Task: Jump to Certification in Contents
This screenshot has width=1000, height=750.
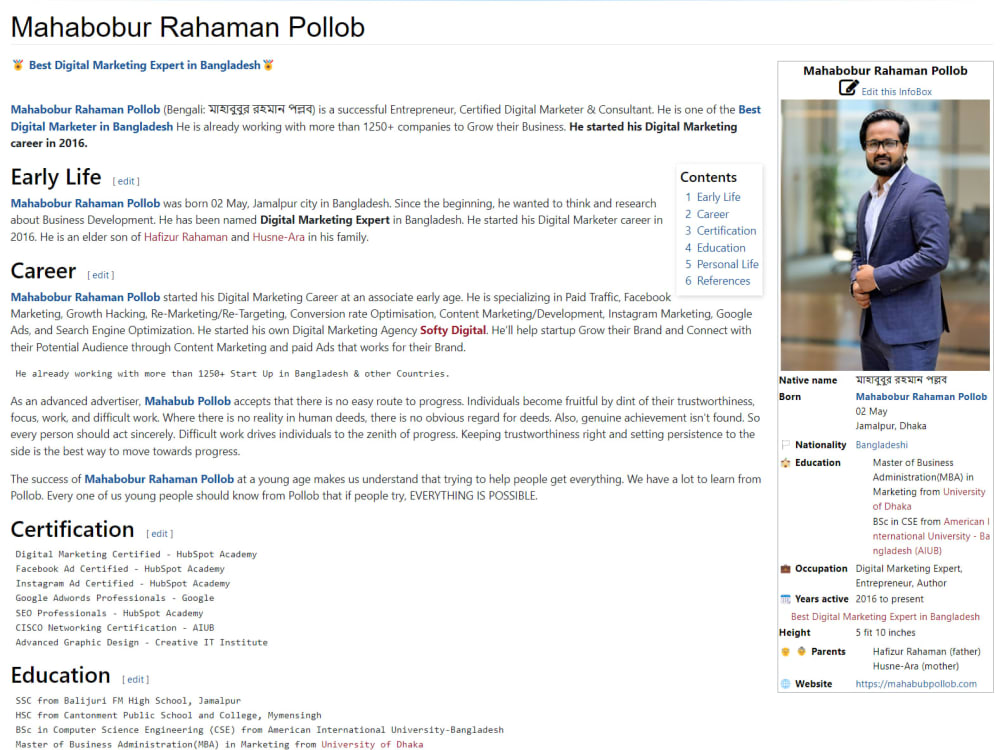Action: (726, 231)
